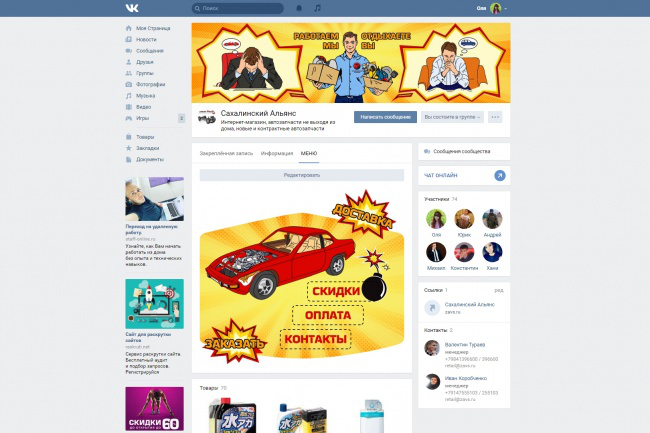Click ОПЛАТА in the menu image

point(328,315)
